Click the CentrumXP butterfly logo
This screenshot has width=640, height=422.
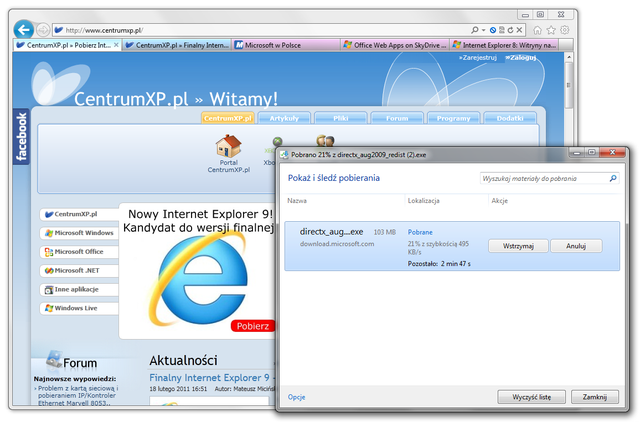point(60,86)
